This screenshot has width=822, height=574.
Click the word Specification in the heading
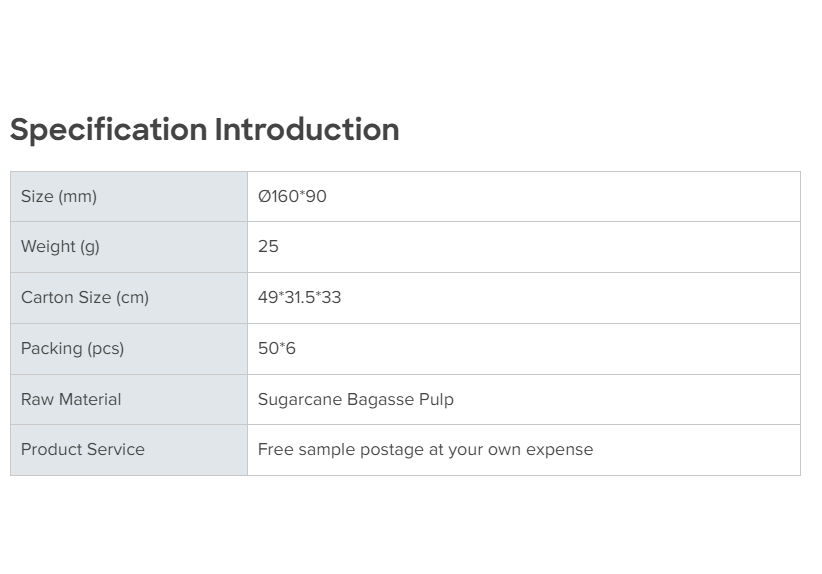pos(108,130)
